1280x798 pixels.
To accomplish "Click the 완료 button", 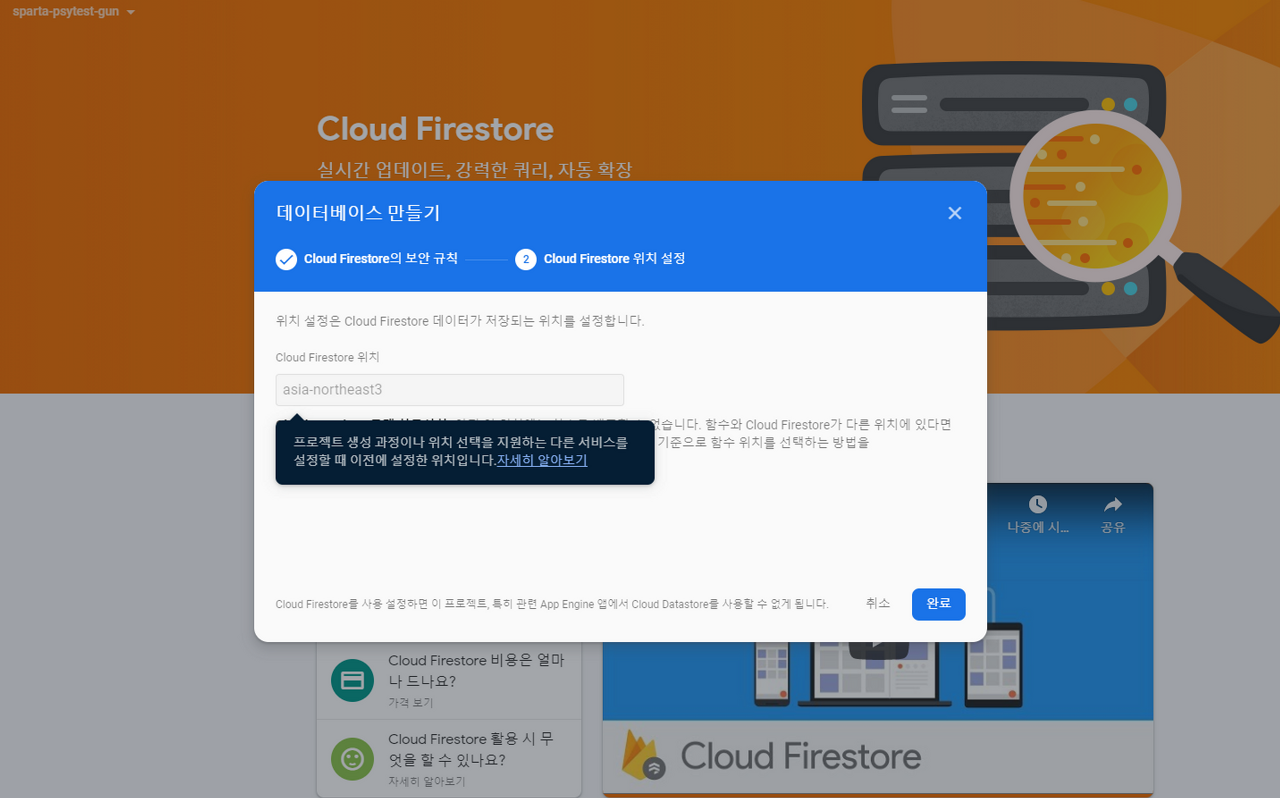I will point(938,604).
